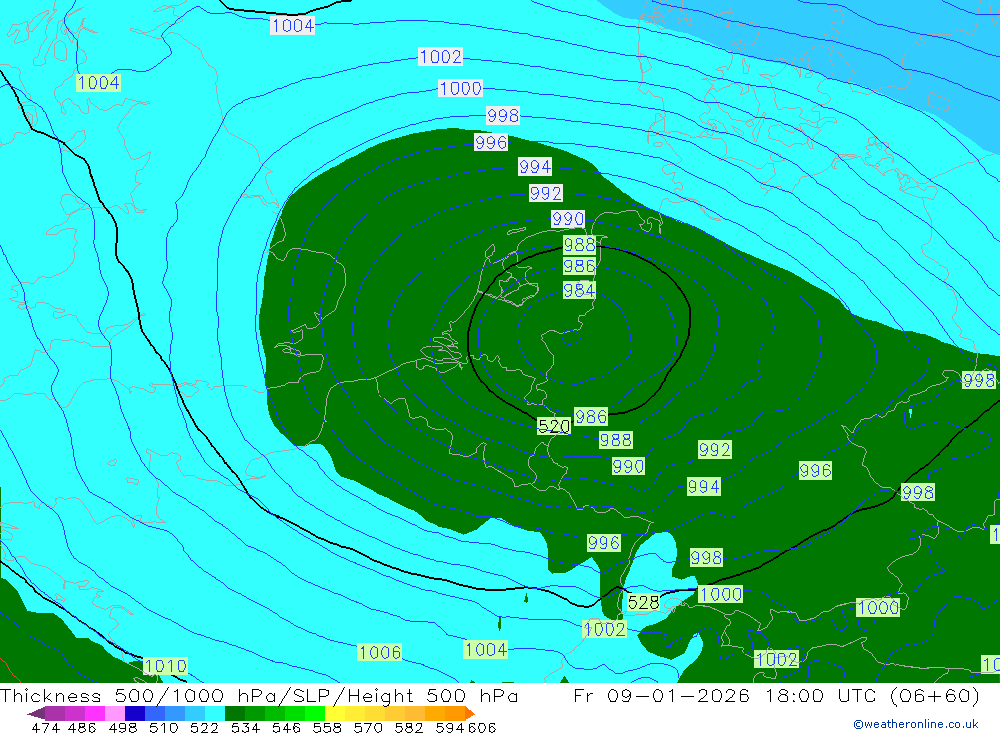
Task: Open the weatheronline.co.uk copyright link
Action: coord(916,724)
